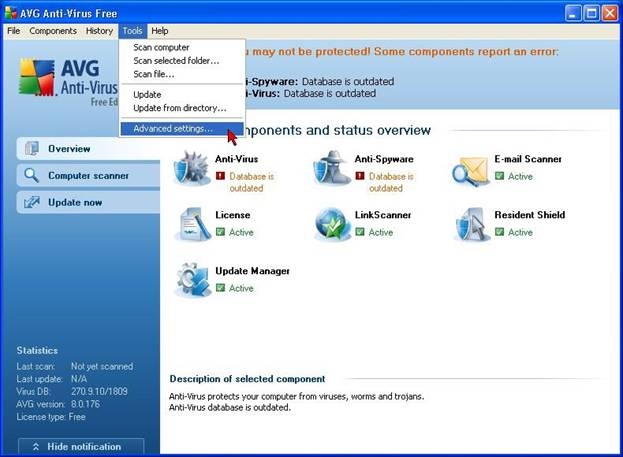The image size is (623, 457).
Task: Open Advanced settings… from Tools menu
Action: (182, 129)
